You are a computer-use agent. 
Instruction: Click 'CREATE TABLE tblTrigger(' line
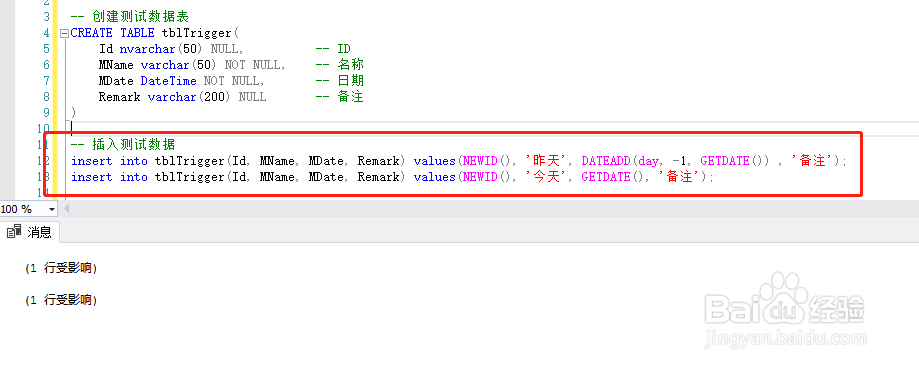pos(155,33)
